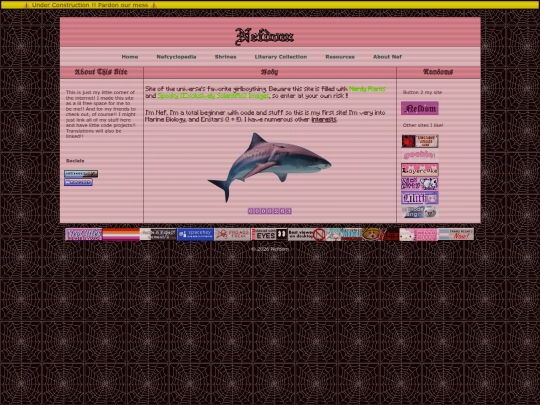Image resolution: width=540 pixels, height=405 pixels.
Task: Click the About This Site heading
Action: click(x=101, y=72)
